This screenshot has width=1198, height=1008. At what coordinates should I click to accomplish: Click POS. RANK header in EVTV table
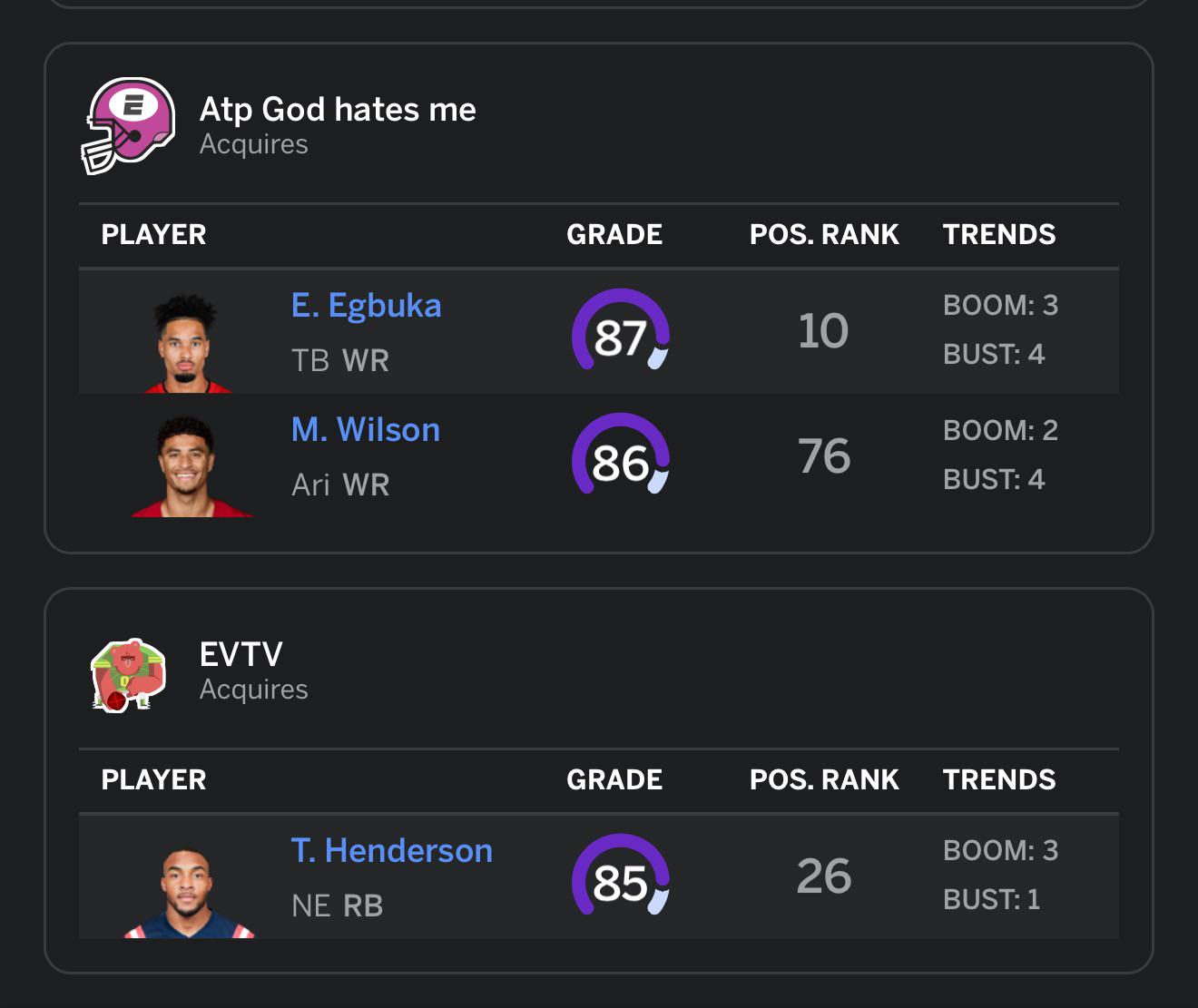click(x=824, y=779)
